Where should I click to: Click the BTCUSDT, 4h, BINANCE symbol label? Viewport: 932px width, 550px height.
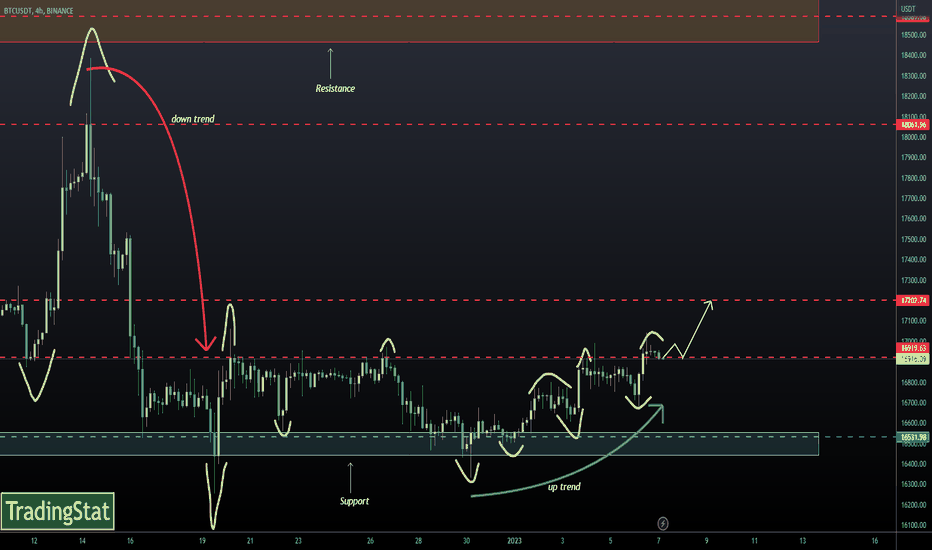39,11
